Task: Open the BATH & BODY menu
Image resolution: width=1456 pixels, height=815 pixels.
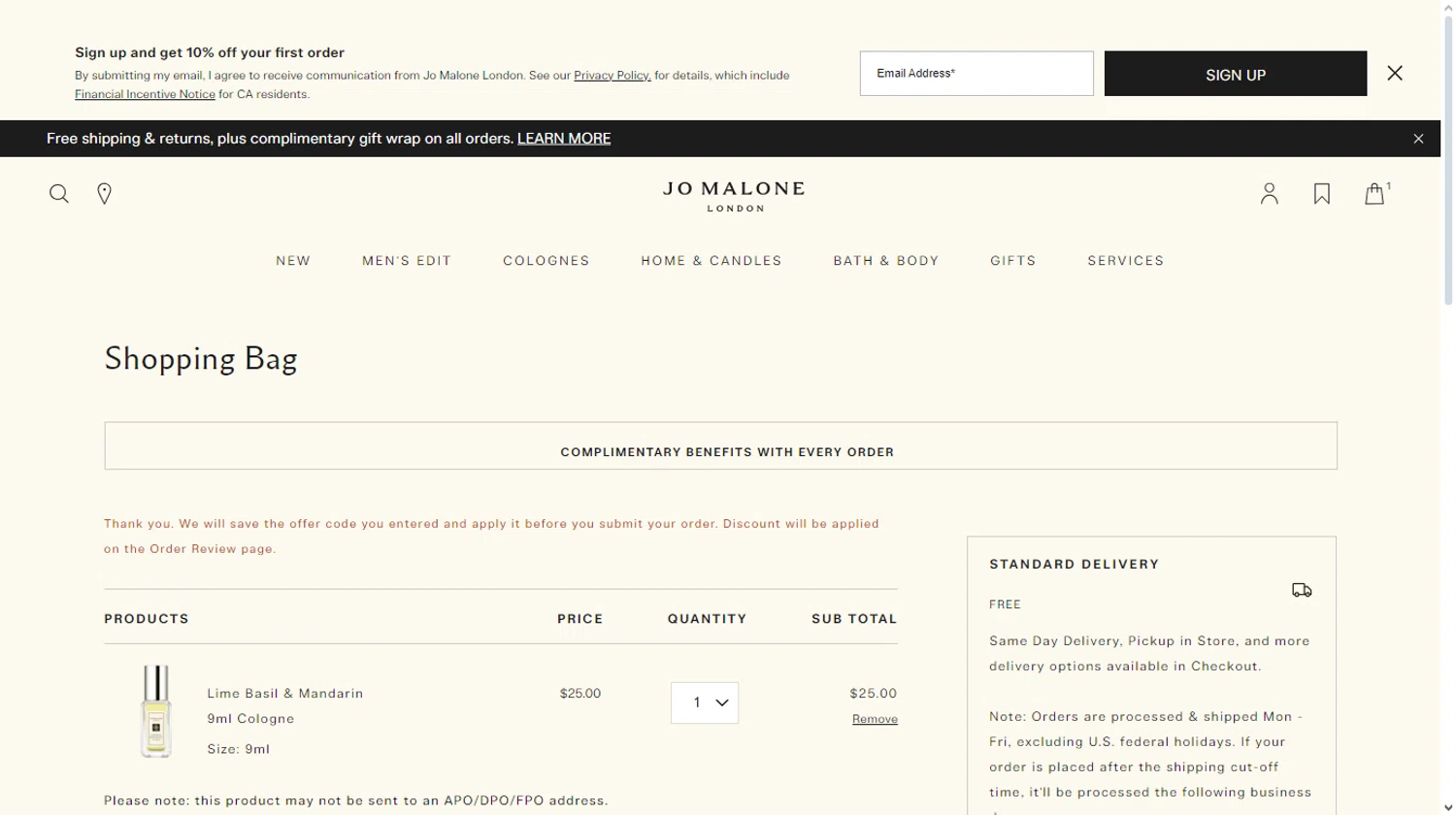Action: [886, 261]
